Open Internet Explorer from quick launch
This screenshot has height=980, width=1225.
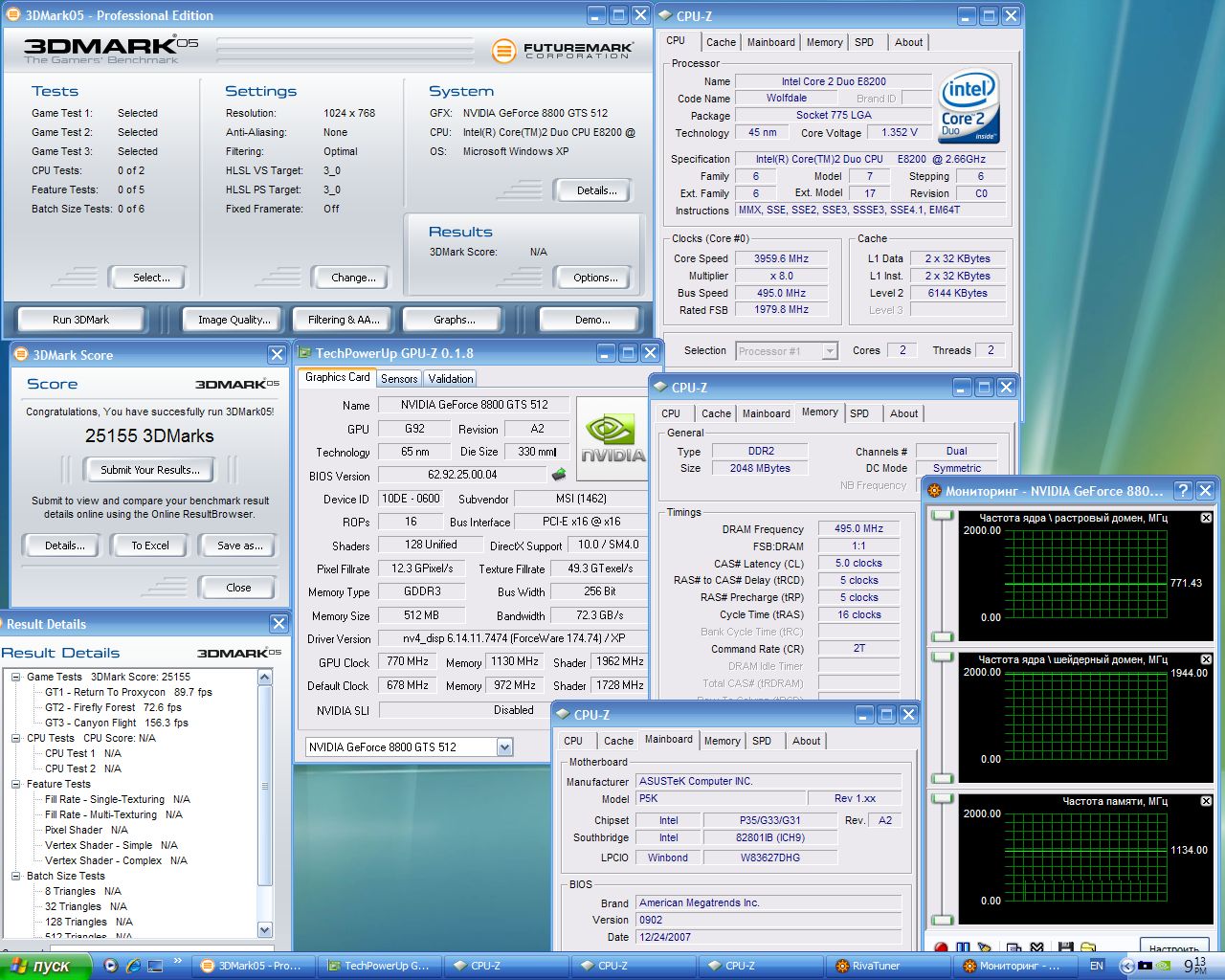133,966
